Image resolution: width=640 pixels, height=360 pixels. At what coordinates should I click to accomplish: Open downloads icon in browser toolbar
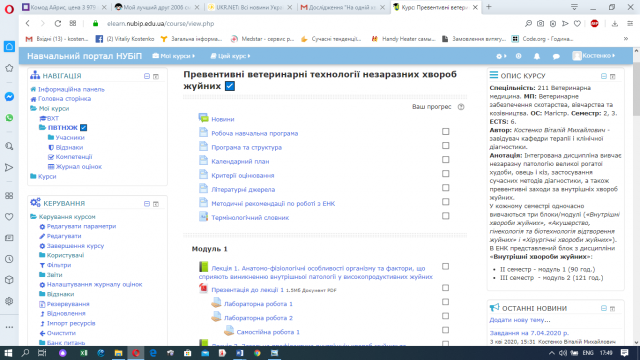coord(615,24)
